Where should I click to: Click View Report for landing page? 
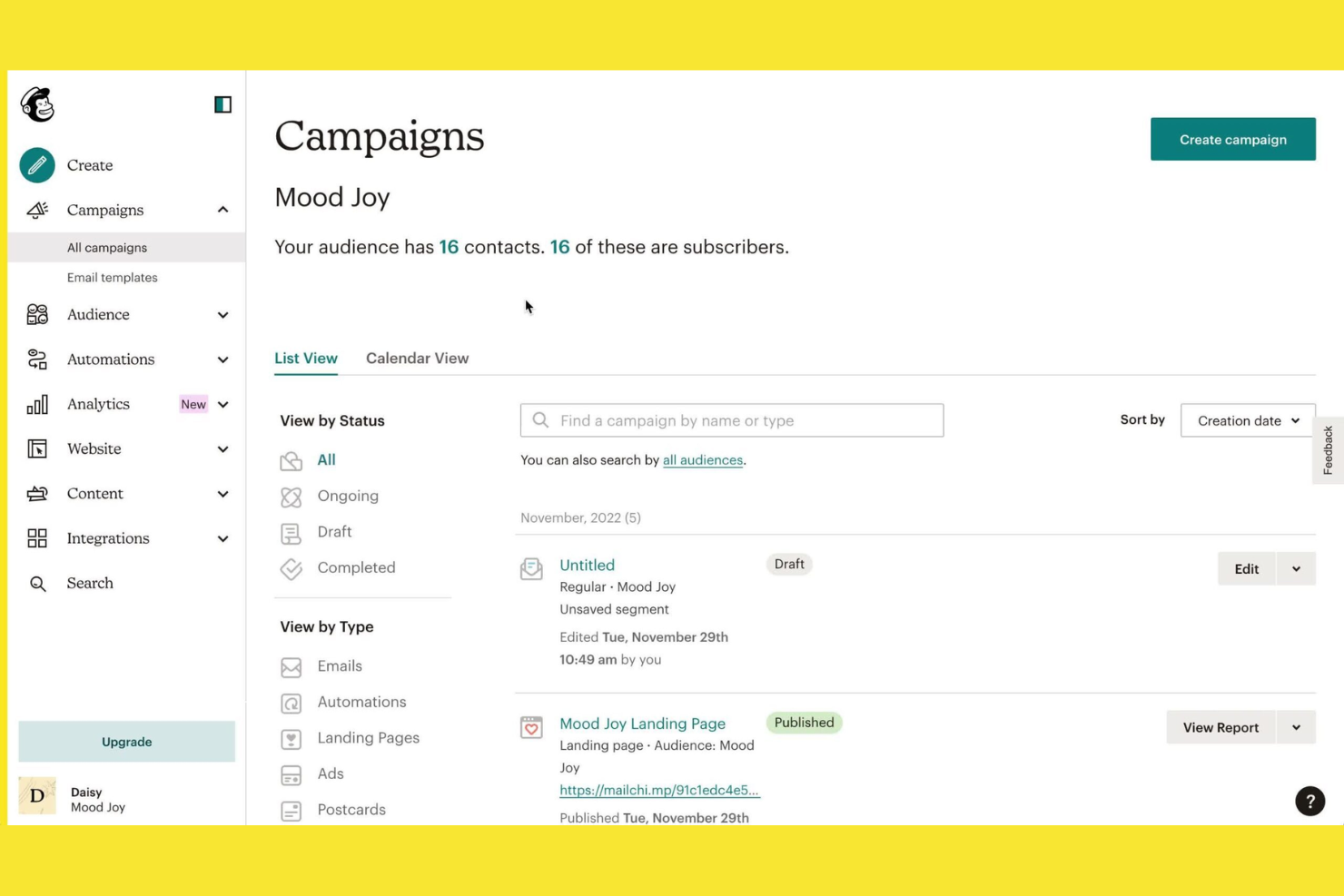(1220, 727)
